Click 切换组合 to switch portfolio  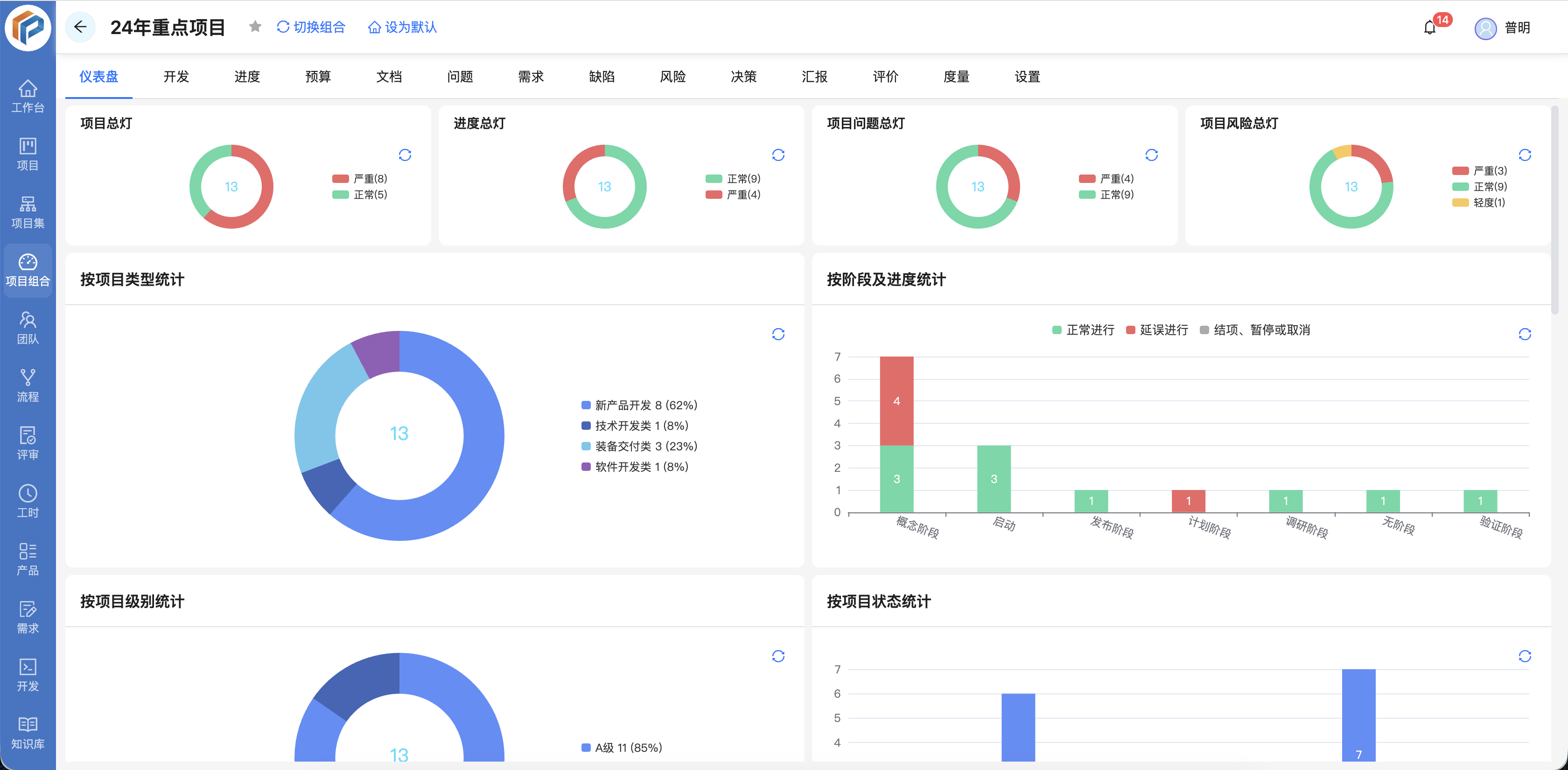[x=311, y=28]
